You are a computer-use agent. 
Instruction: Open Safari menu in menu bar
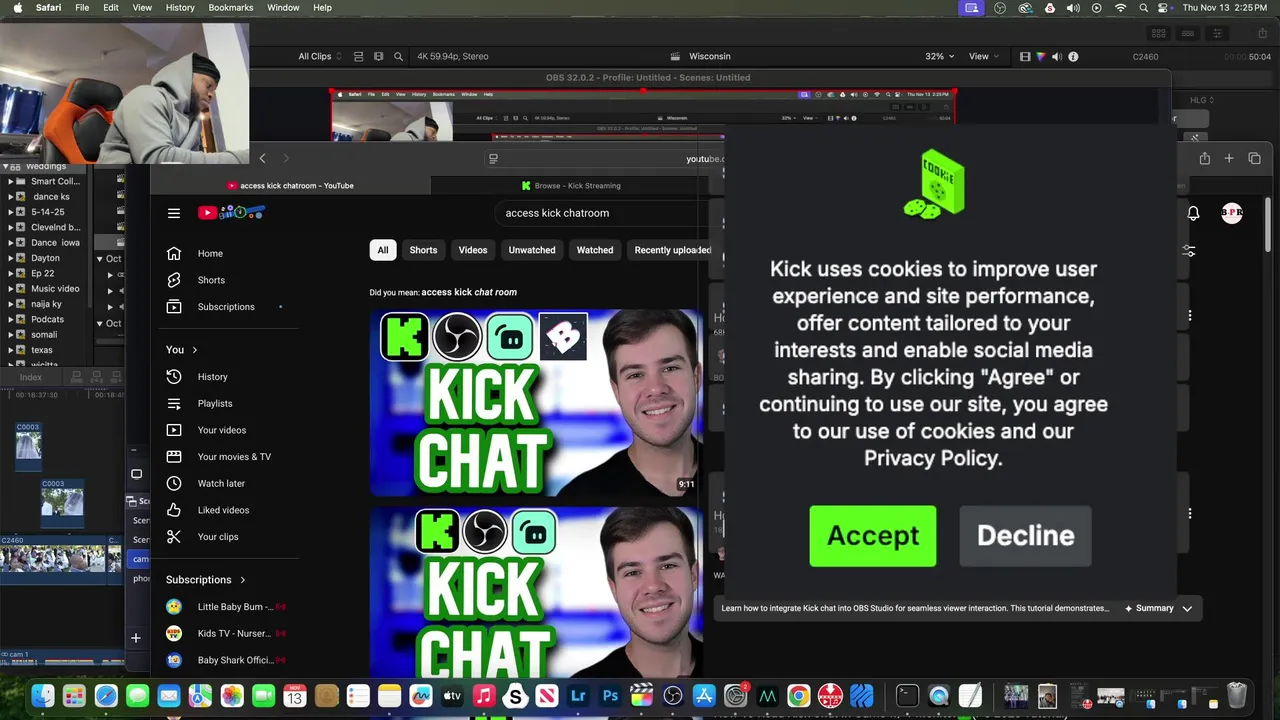click(48, 8)
